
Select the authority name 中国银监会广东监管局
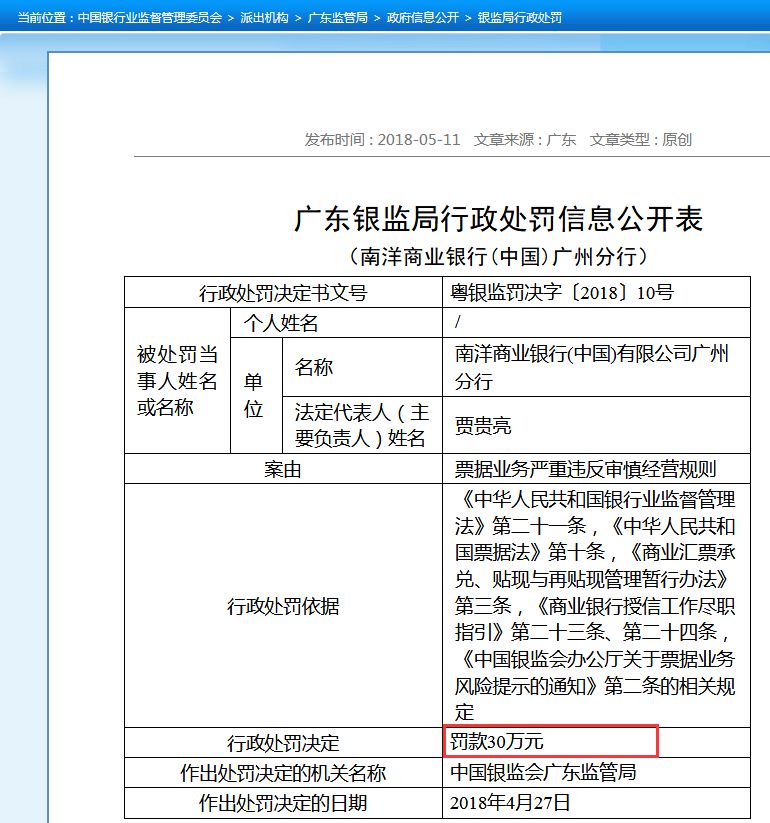[x=542, y=773]
